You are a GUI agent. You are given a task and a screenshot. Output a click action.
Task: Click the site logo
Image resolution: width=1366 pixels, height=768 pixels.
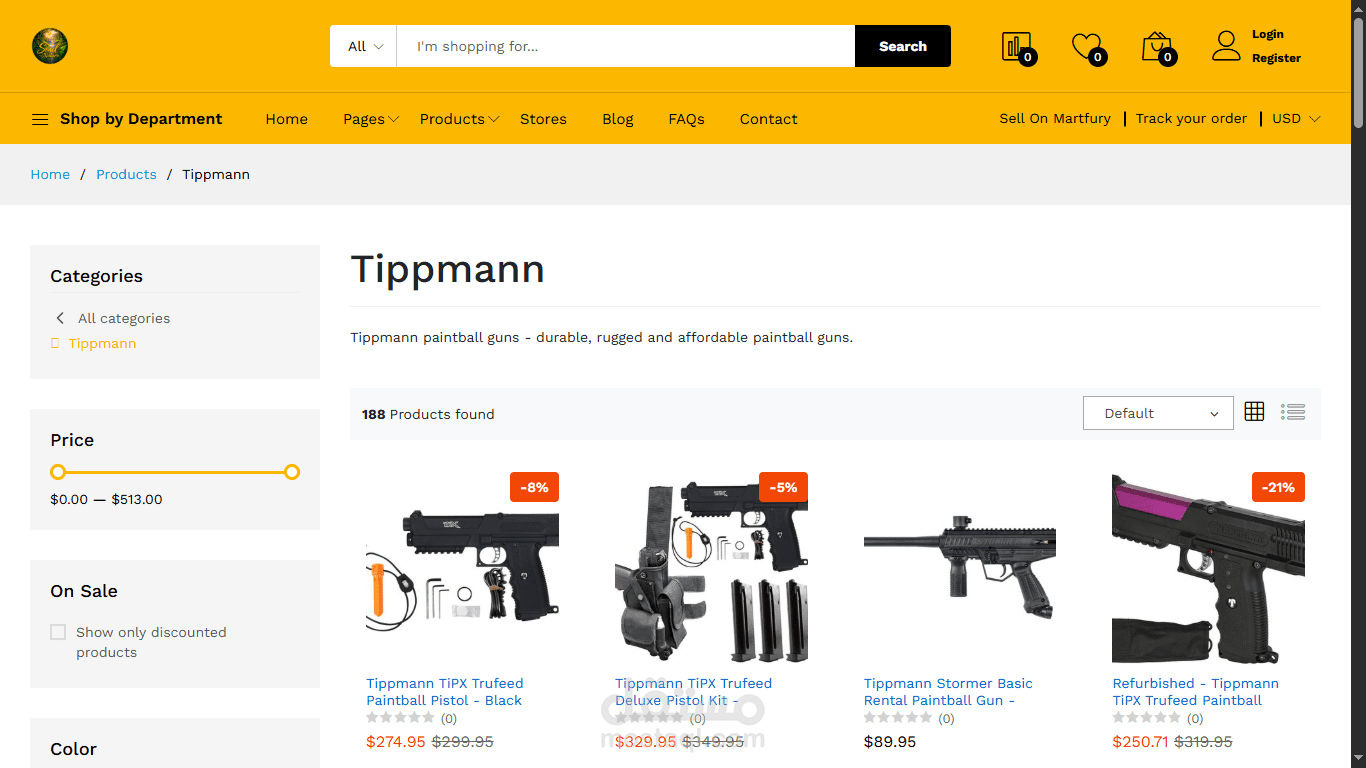point(50,46)
